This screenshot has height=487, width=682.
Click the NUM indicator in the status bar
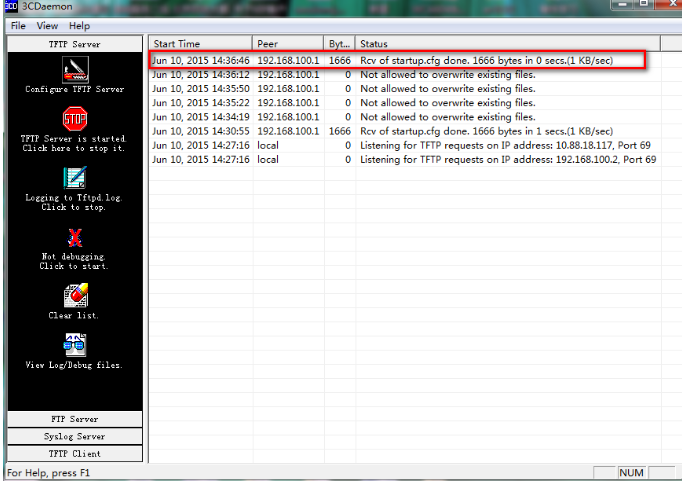pos(631,473)
